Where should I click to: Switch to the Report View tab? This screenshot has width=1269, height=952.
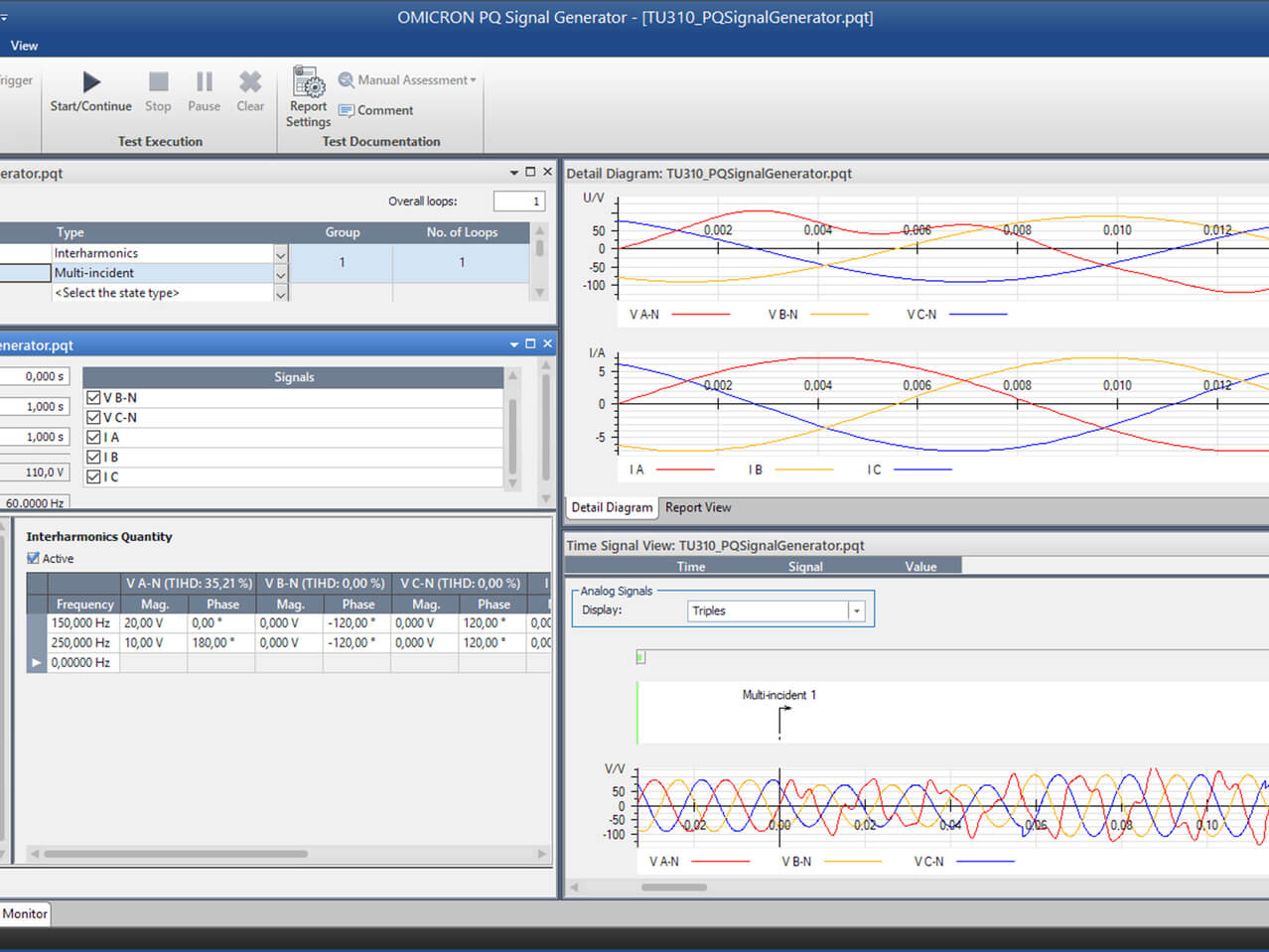pyautogui.click(x=698, y=507)
